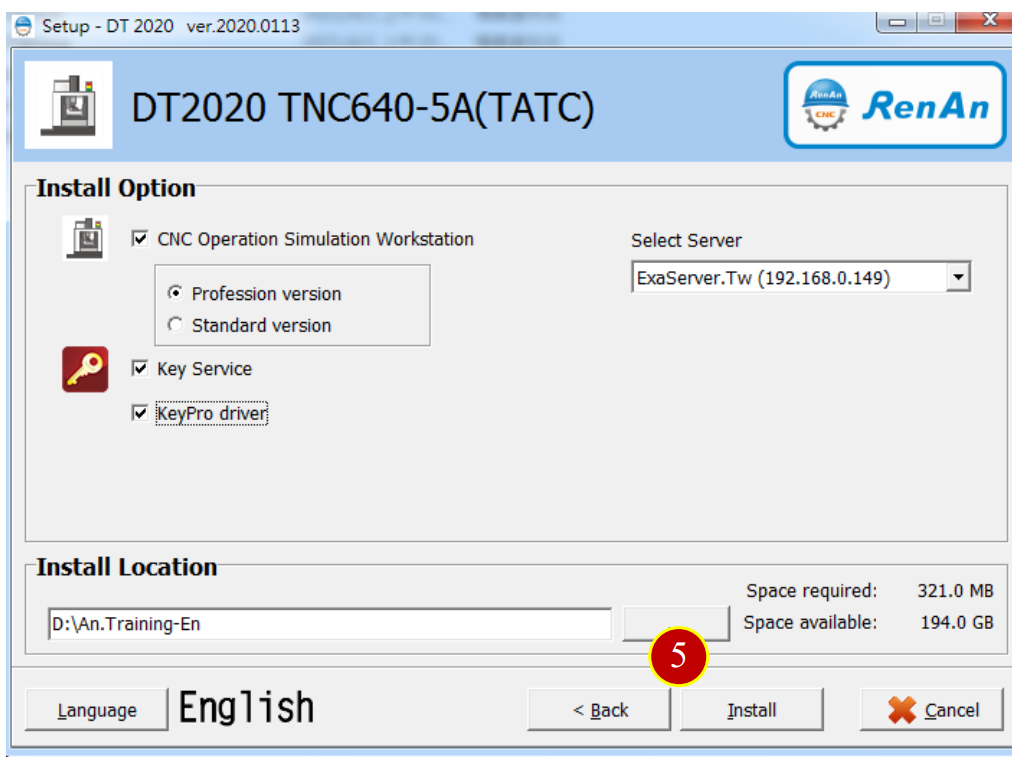1012x760 pixels.
Task: Click the RenAn CNC logo
Action: pyautogui.click(x=895, y=105)
